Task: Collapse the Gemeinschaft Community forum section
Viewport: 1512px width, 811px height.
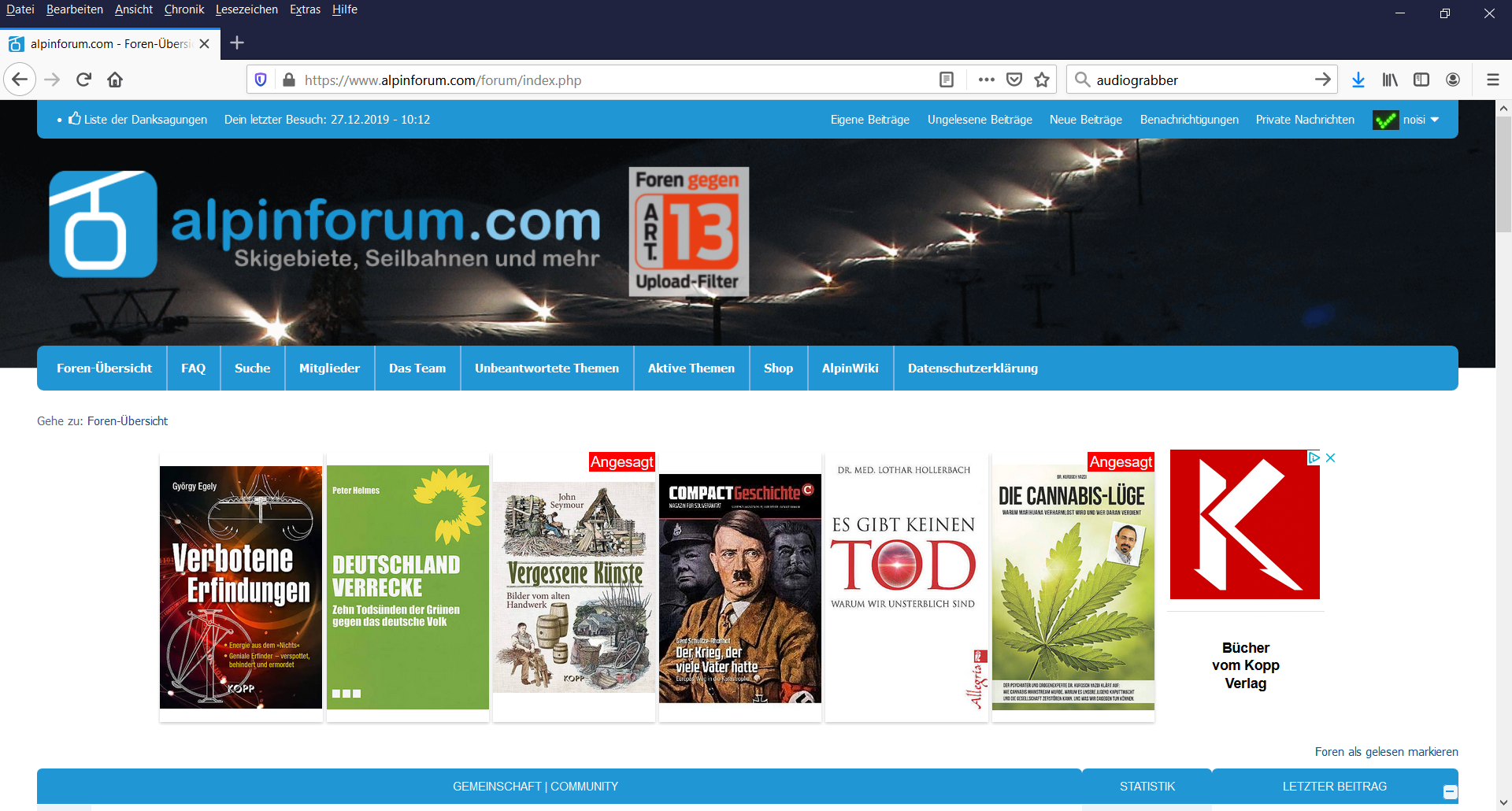Action: click(x=1450, y=792)
